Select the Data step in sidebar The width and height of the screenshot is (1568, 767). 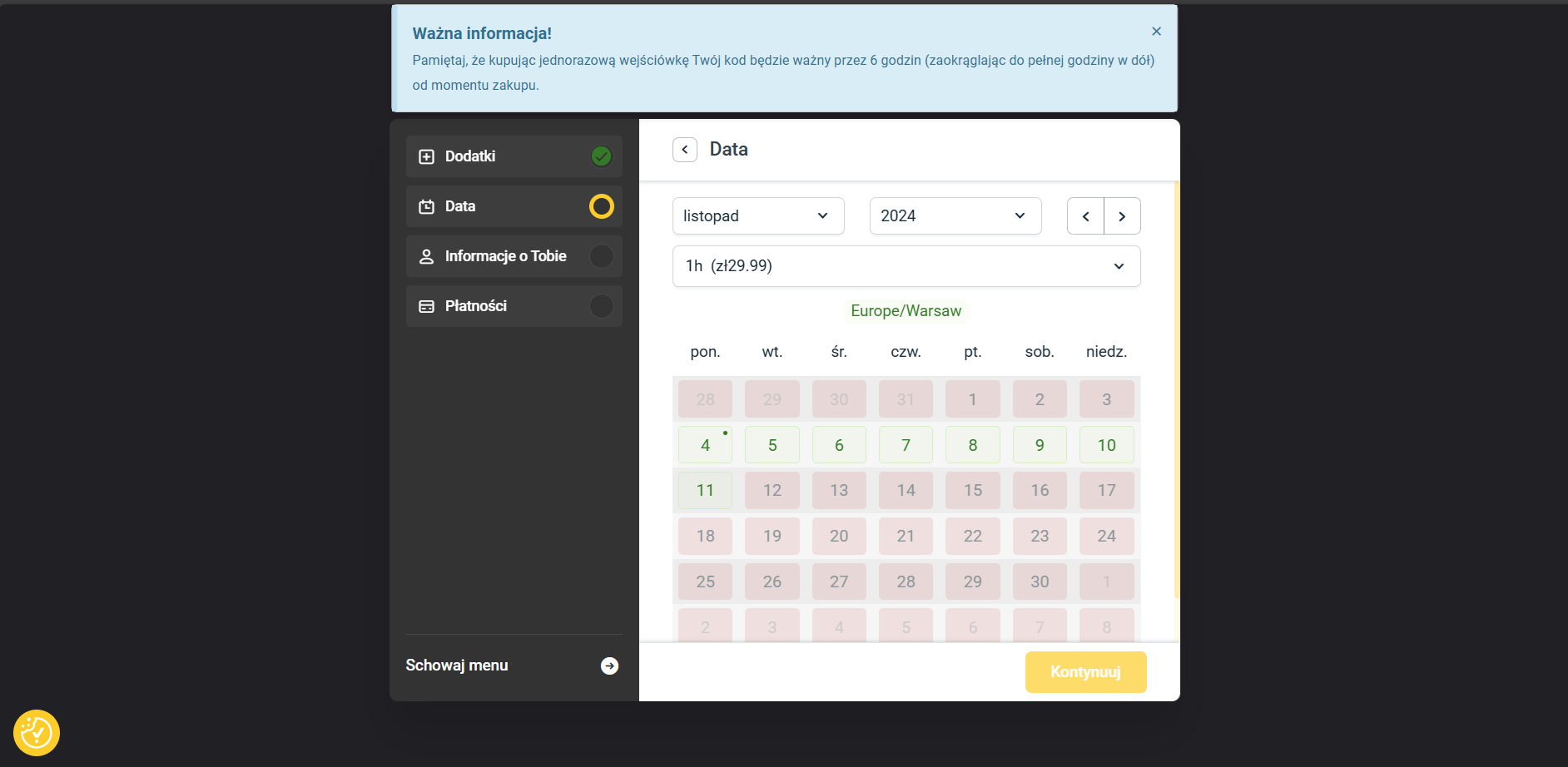click(514, 206)
